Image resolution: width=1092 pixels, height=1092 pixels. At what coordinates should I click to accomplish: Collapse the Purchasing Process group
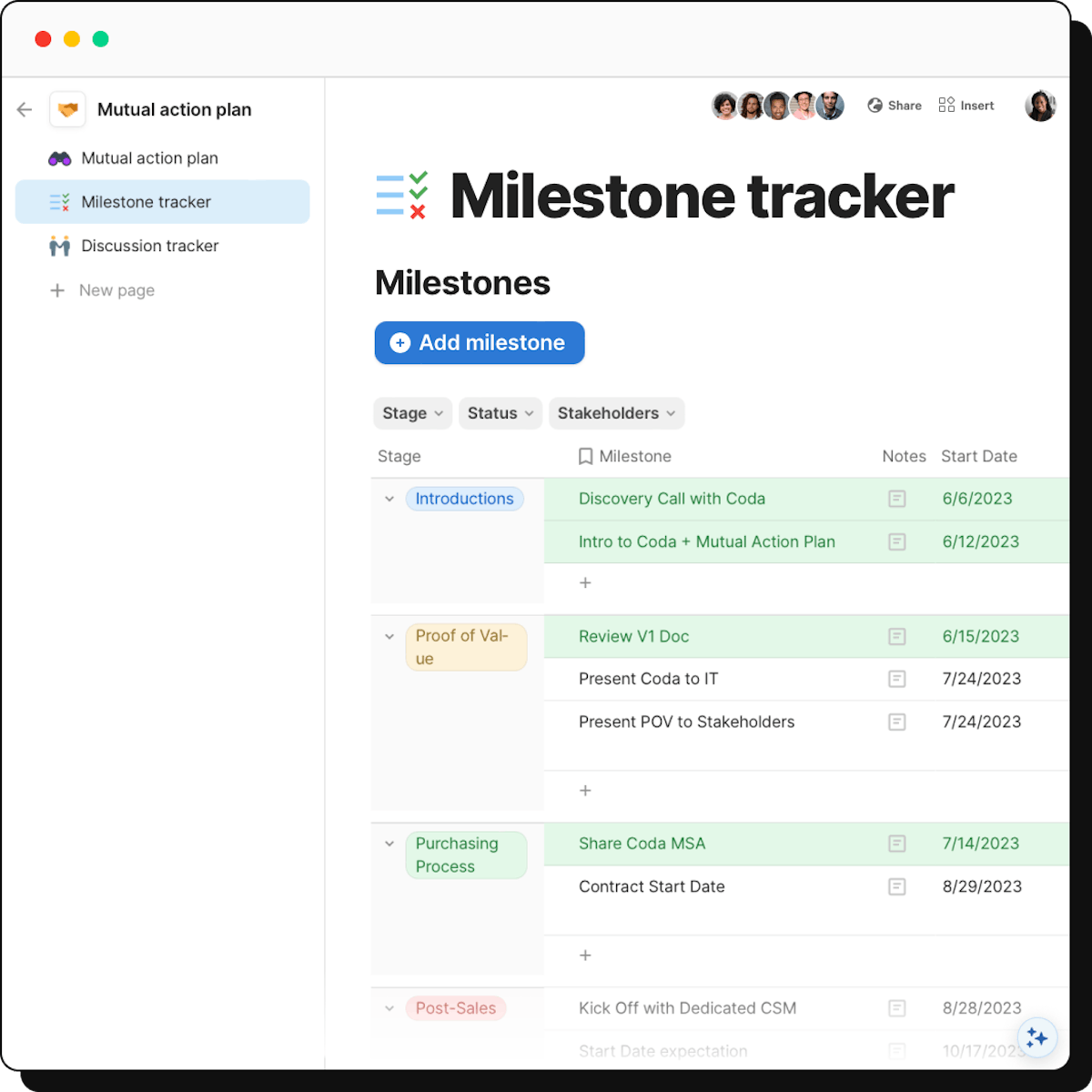(x=389, y=844)
